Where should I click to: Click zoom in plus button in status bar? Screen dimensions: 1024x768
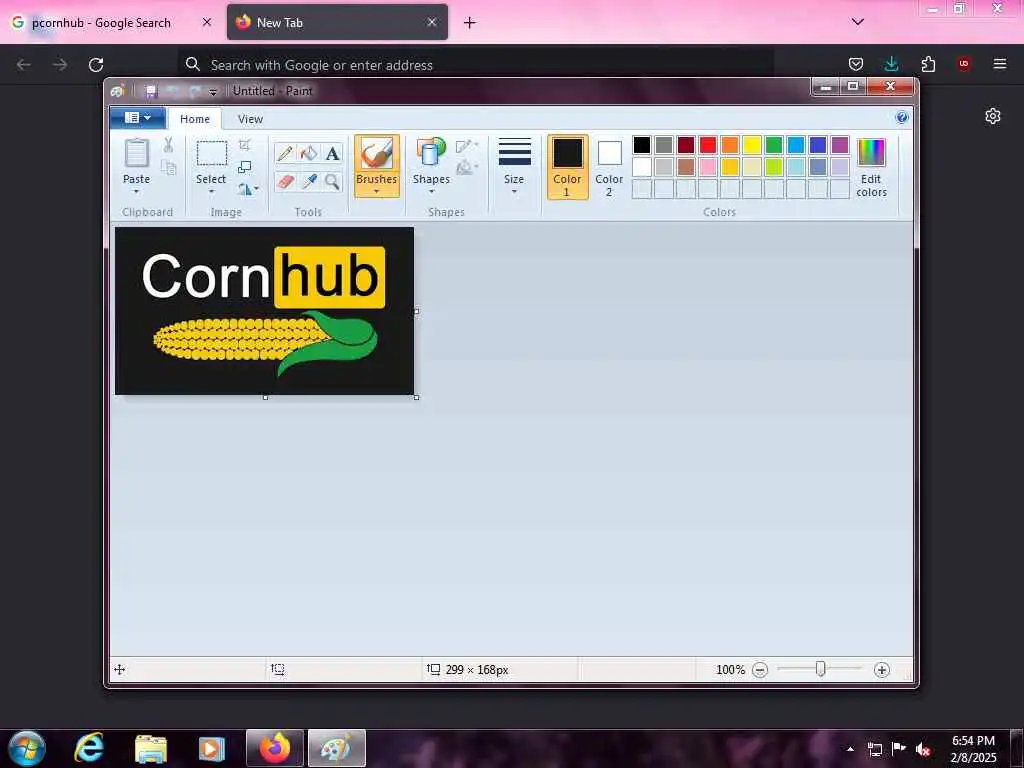point(882,670)
